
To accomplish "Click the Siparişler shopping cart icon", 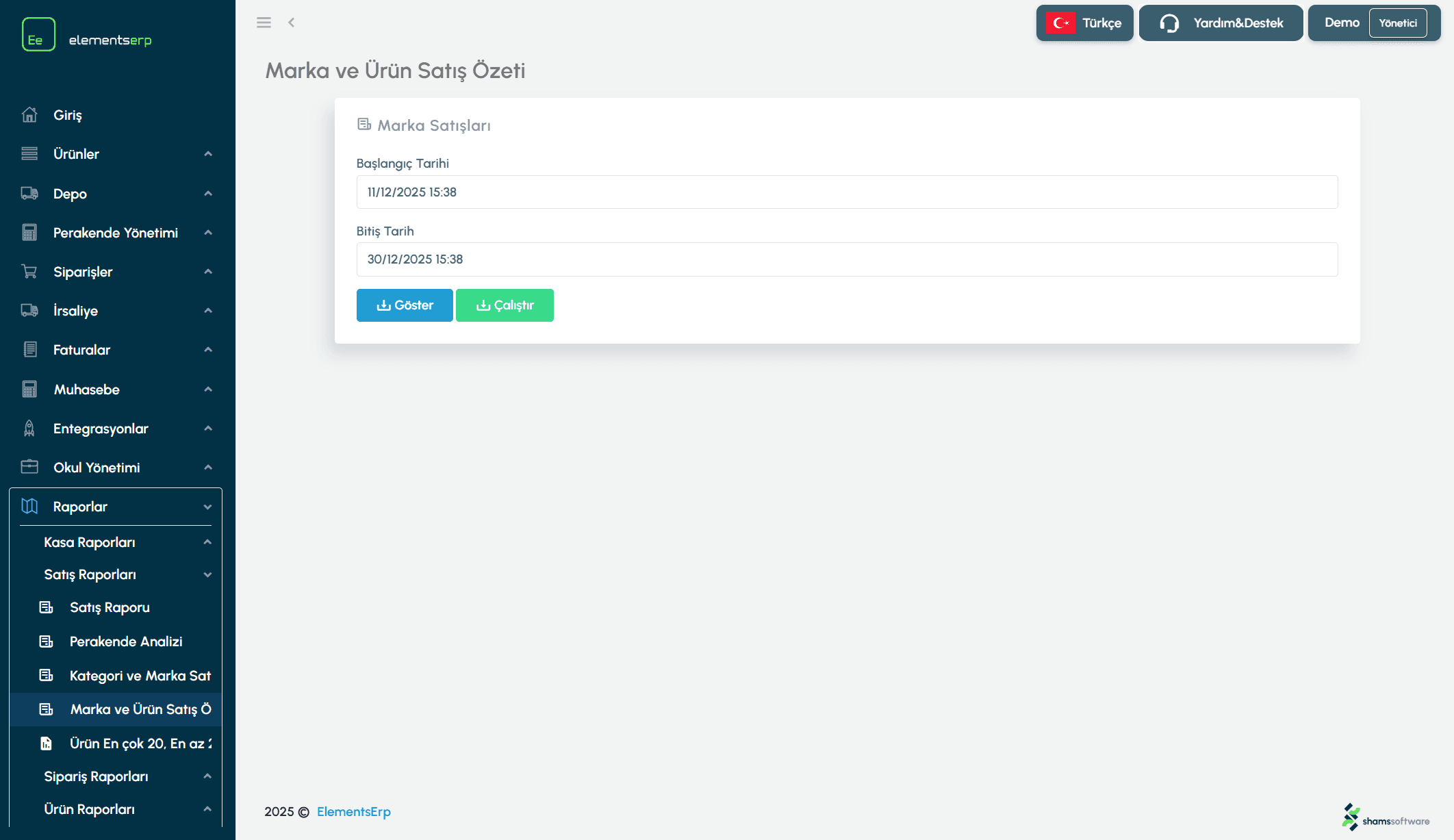I will [x=29, y=272].
